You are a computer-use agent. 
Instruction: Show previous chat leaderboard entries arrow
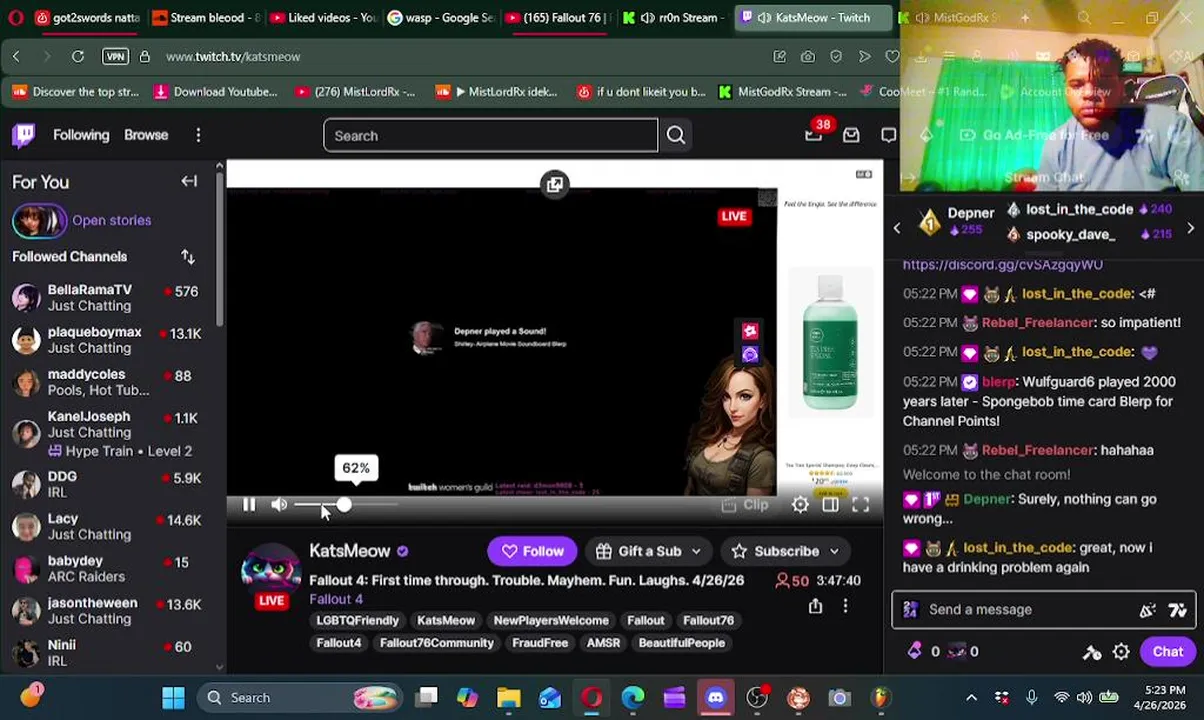point(897,228)
